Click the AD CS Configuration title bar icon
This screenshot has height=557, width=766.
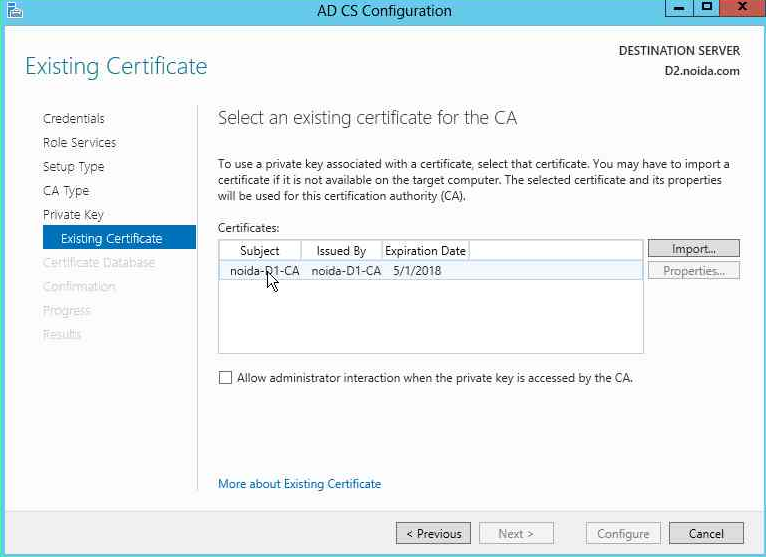pyautogui.click(x=15, y=10)
